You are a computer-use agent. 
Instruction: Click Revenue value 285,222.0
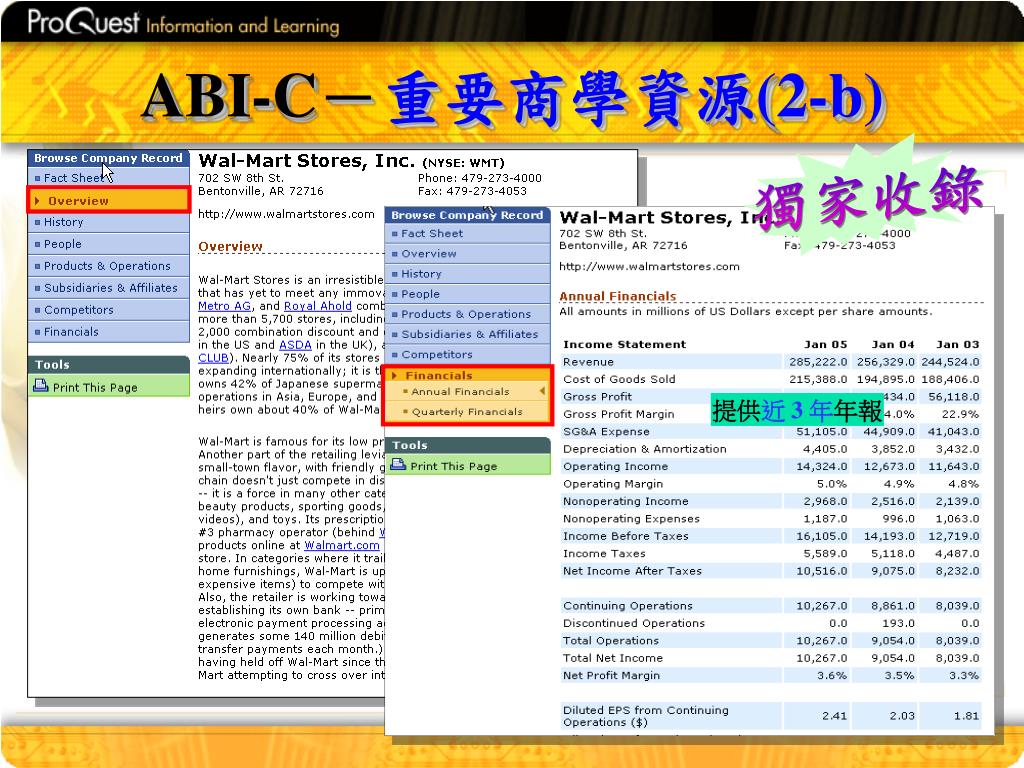[818, 362]
